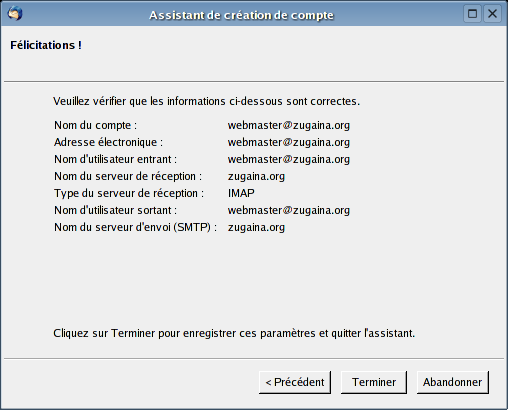The width and height of the screenshot is (508, 410).
Task: Click the incoming server value zugaina.org
Action: coord(256,176)
